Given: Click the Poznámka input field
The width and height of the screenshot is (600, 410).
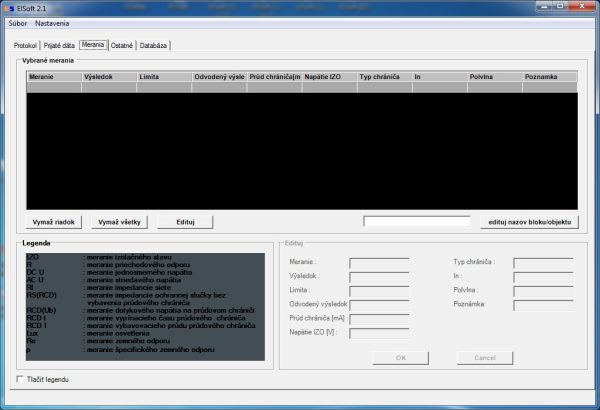Looking at the screenshot, I should [x=543, y=305].
